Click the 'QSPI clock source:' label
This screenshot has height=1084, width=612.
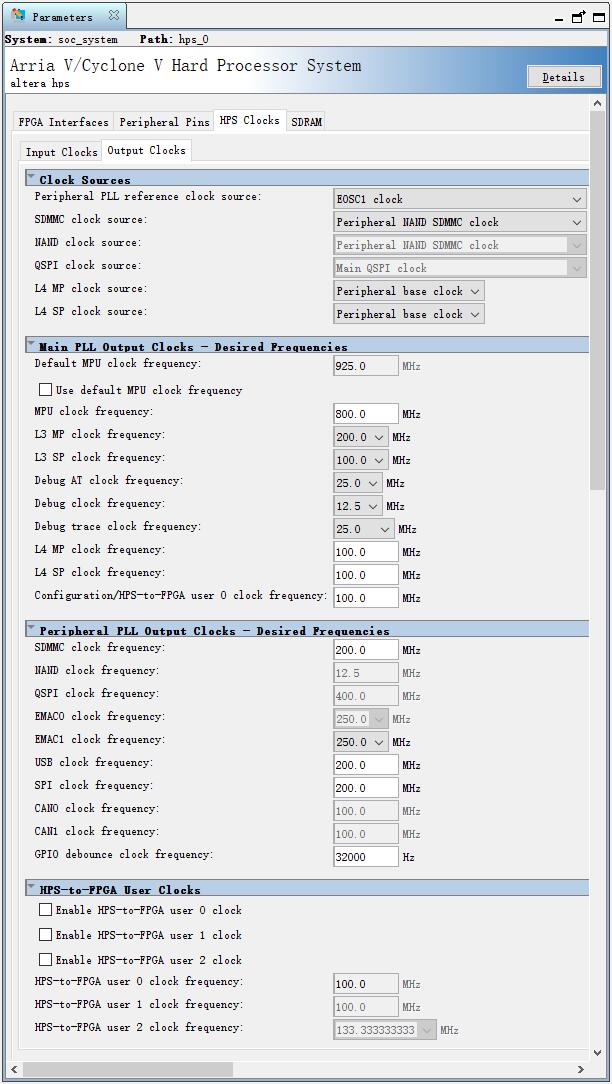point(89,265)
